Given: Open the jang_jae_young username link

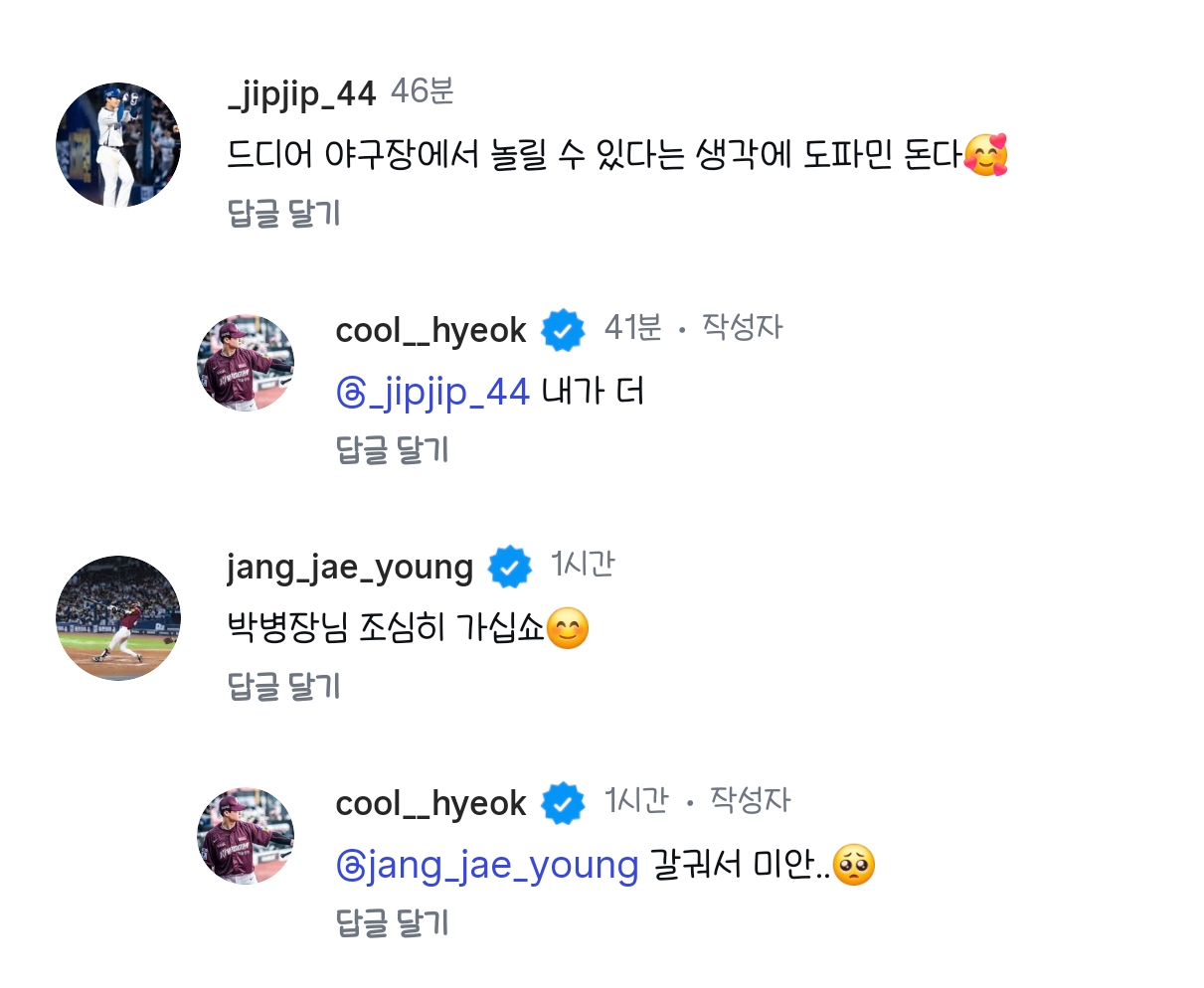Looking at the screenshot, I should (x=350, y=567).
